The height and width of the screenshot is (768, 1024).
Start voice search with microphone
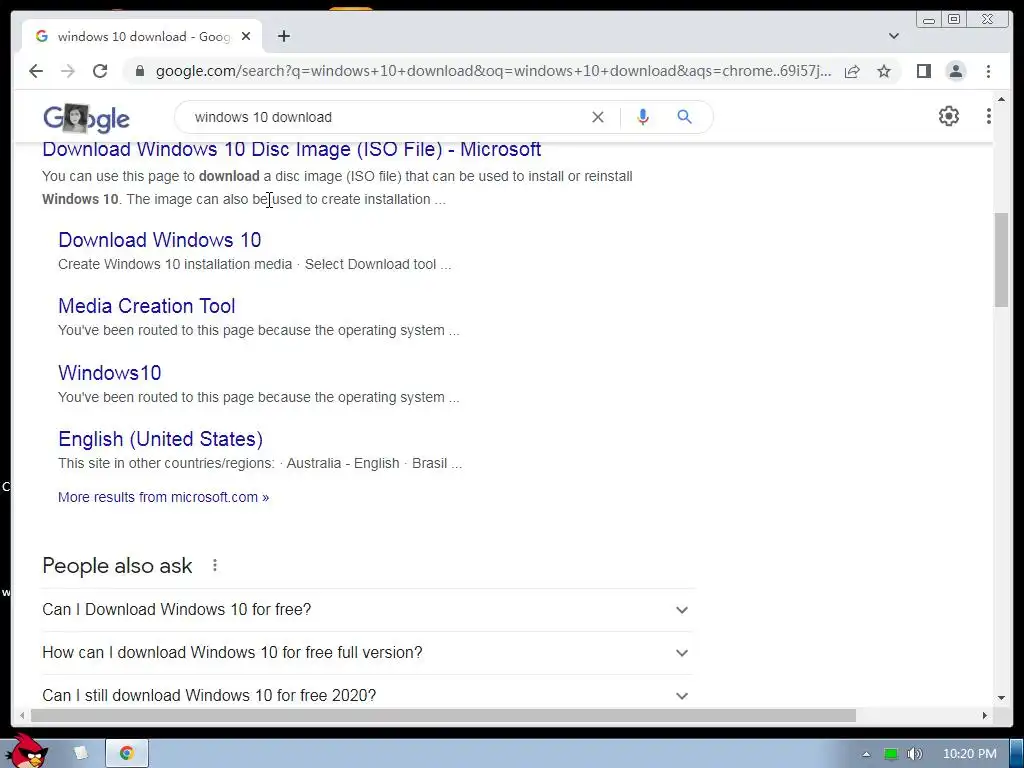pyautogui.click(x=643, y=117)
